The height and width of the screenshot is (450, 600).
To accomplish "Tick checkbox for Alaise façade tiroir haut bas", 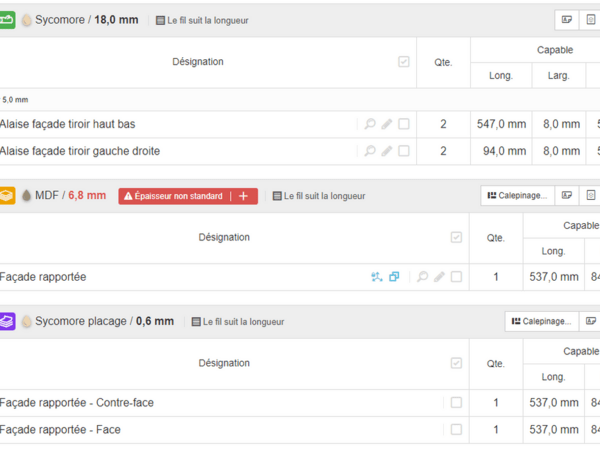I will click(404, 124).
